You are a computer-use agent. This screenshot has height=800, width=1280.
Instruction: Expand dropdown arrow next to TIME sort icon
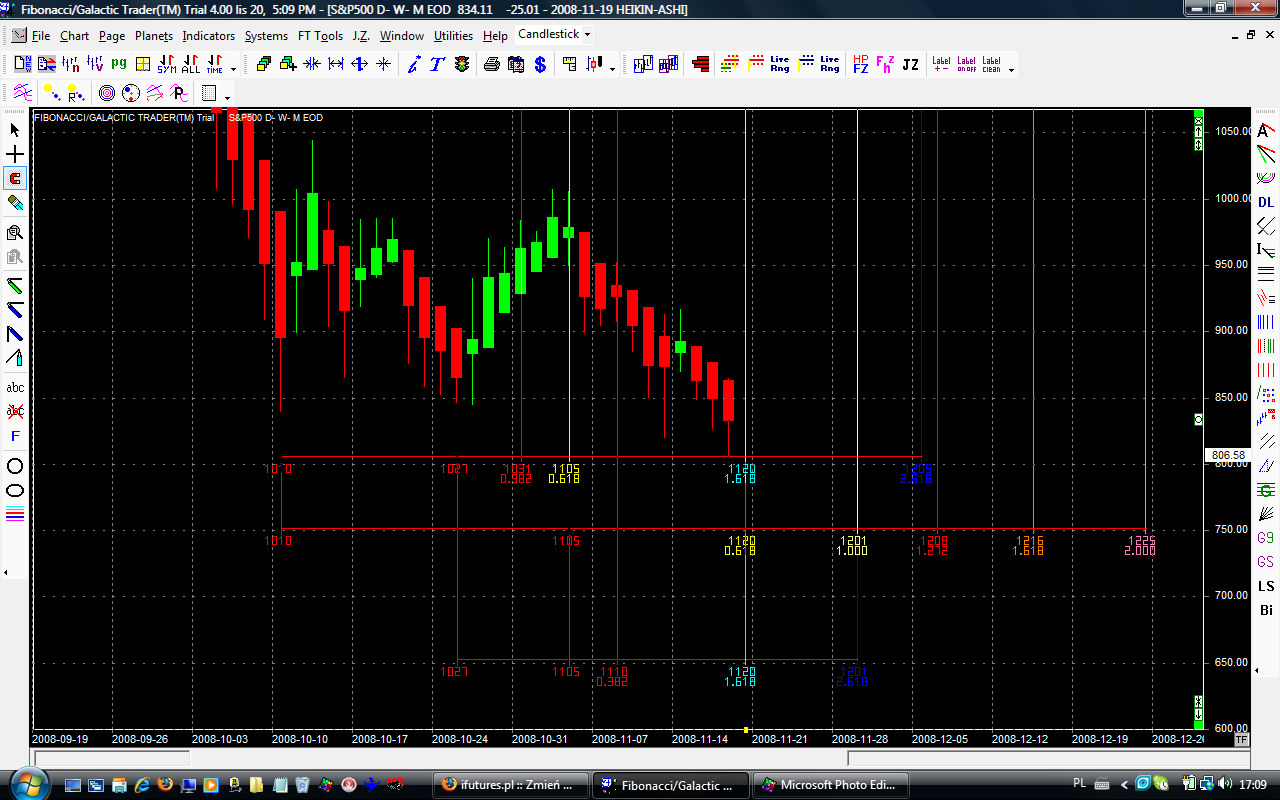click(x=234, y=69)
